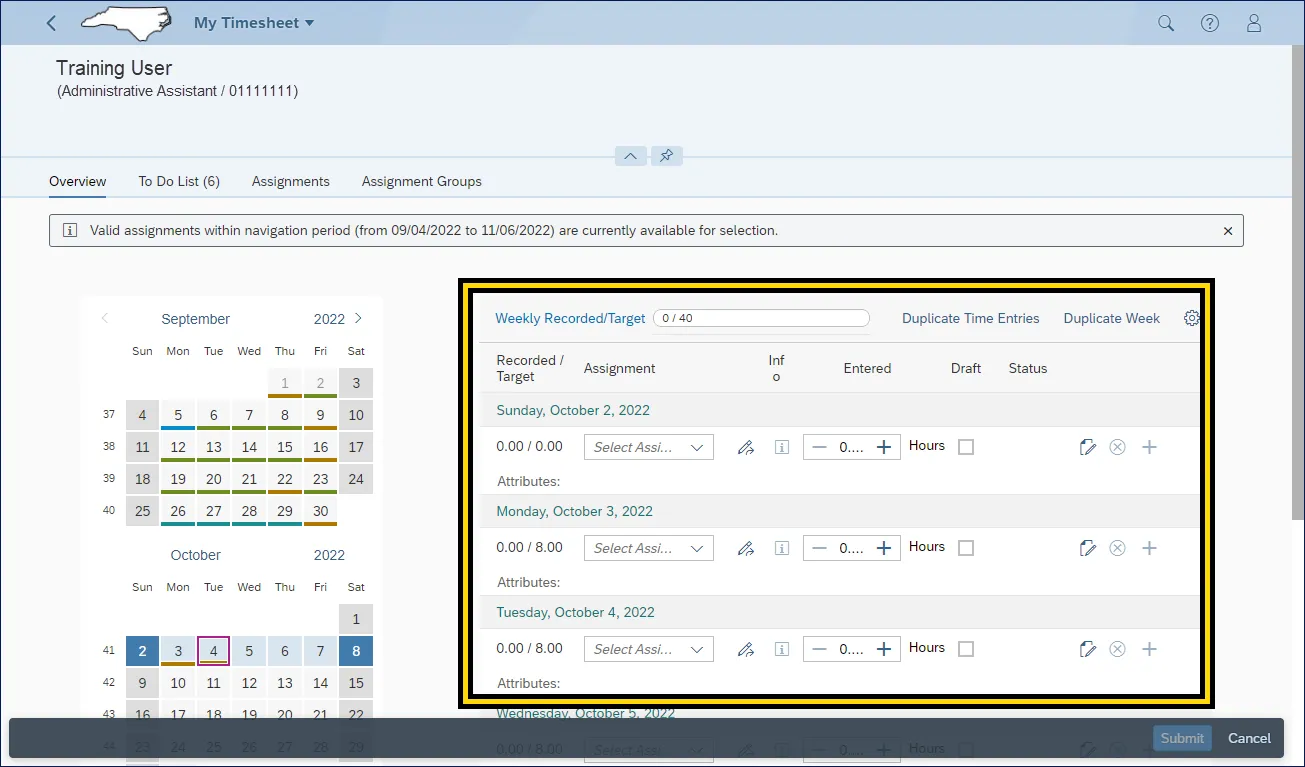Click info icon in Monday, October 3 row
The width and height of the screenshot is (1305, 767).
click(782, 548)
